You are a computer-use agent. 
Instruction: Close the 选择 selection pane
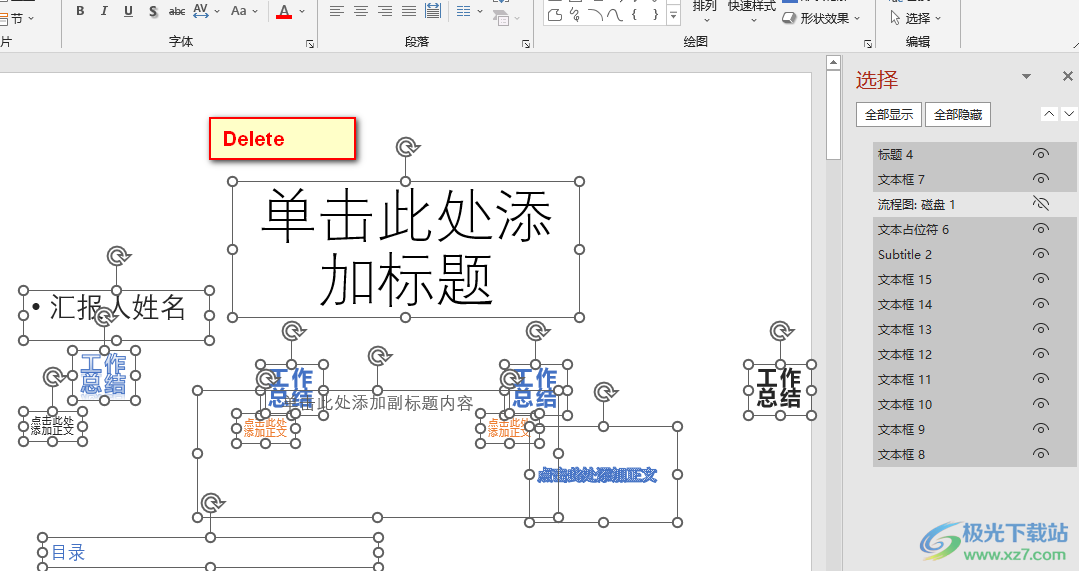[x=1067, y=77]
